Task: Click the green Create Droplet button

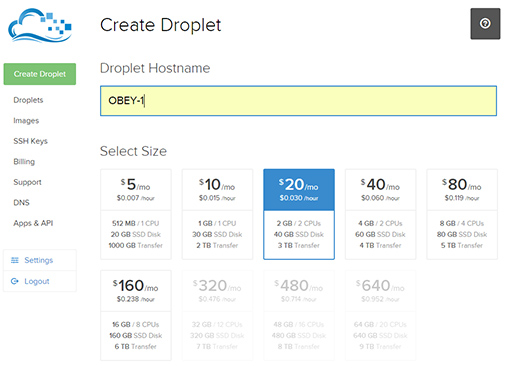Action: 40,74
